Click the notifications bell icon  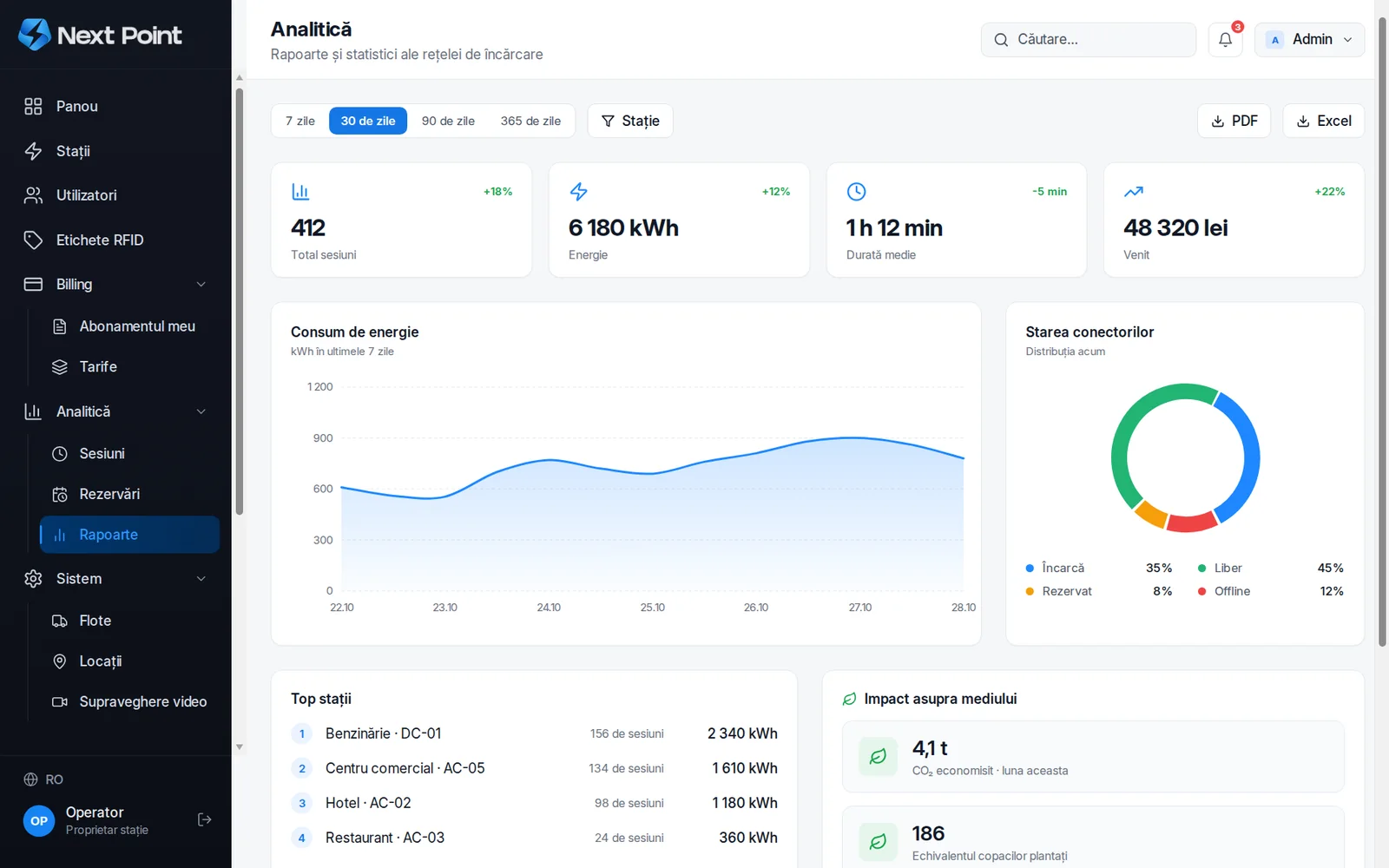[1225, 39]
